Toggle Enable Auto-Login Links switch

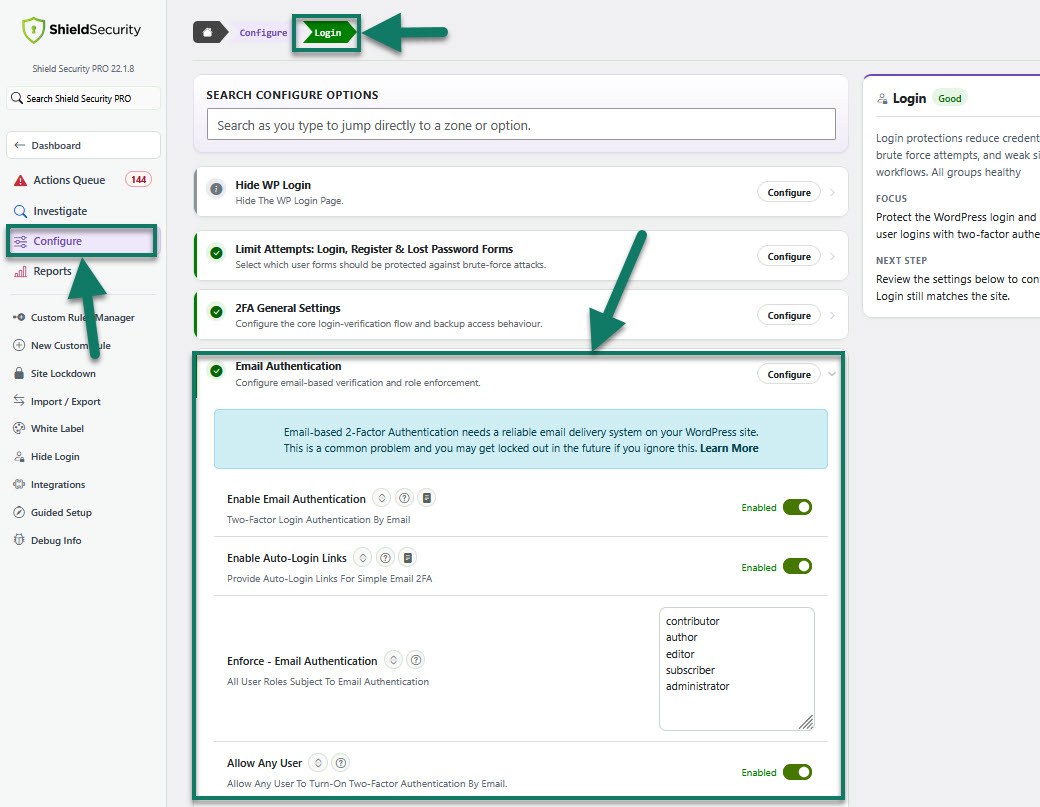[797, 567]
